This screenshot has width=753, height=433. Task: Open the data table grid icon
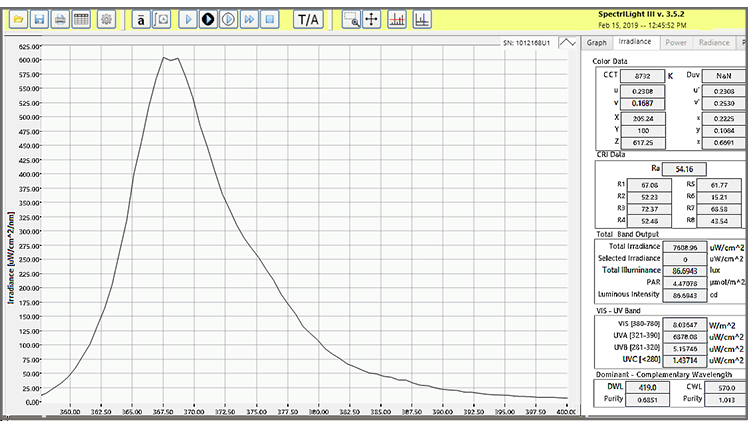pyautogui.click(x=80, y=19)
